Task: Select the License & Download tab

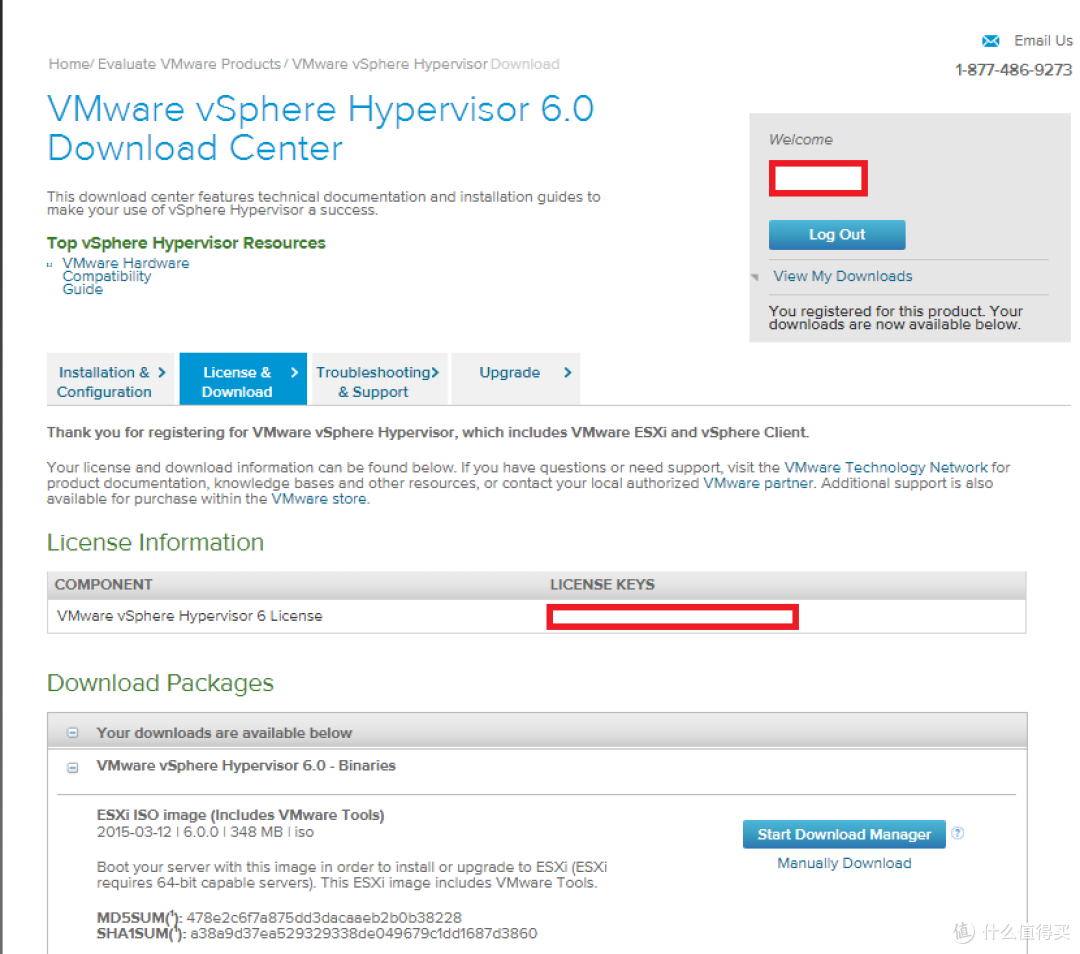Action: (x=242, y=379)
